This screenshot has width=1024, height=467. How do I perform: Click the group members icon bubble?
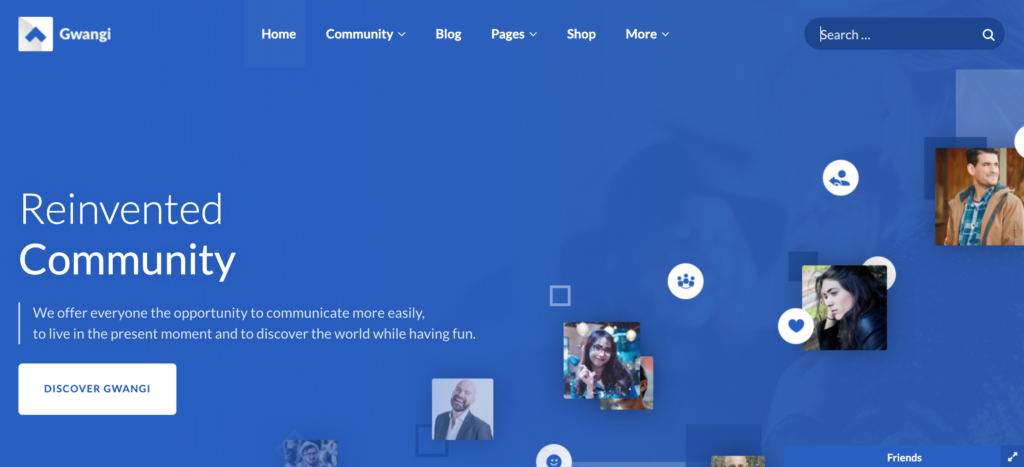pos(685,282)
